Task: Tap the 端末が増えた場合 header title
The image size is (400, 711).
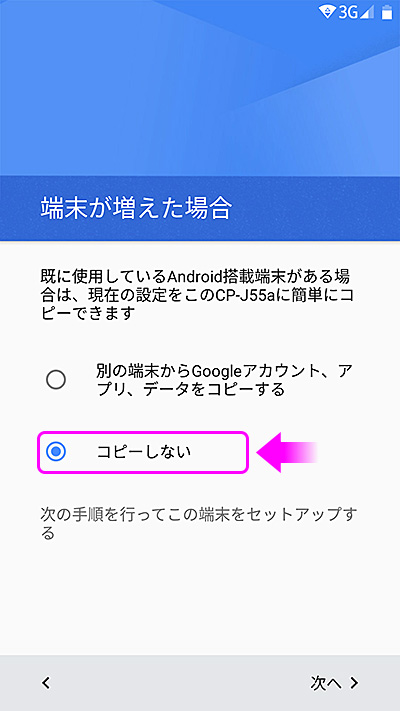Action: click(136, 208)
